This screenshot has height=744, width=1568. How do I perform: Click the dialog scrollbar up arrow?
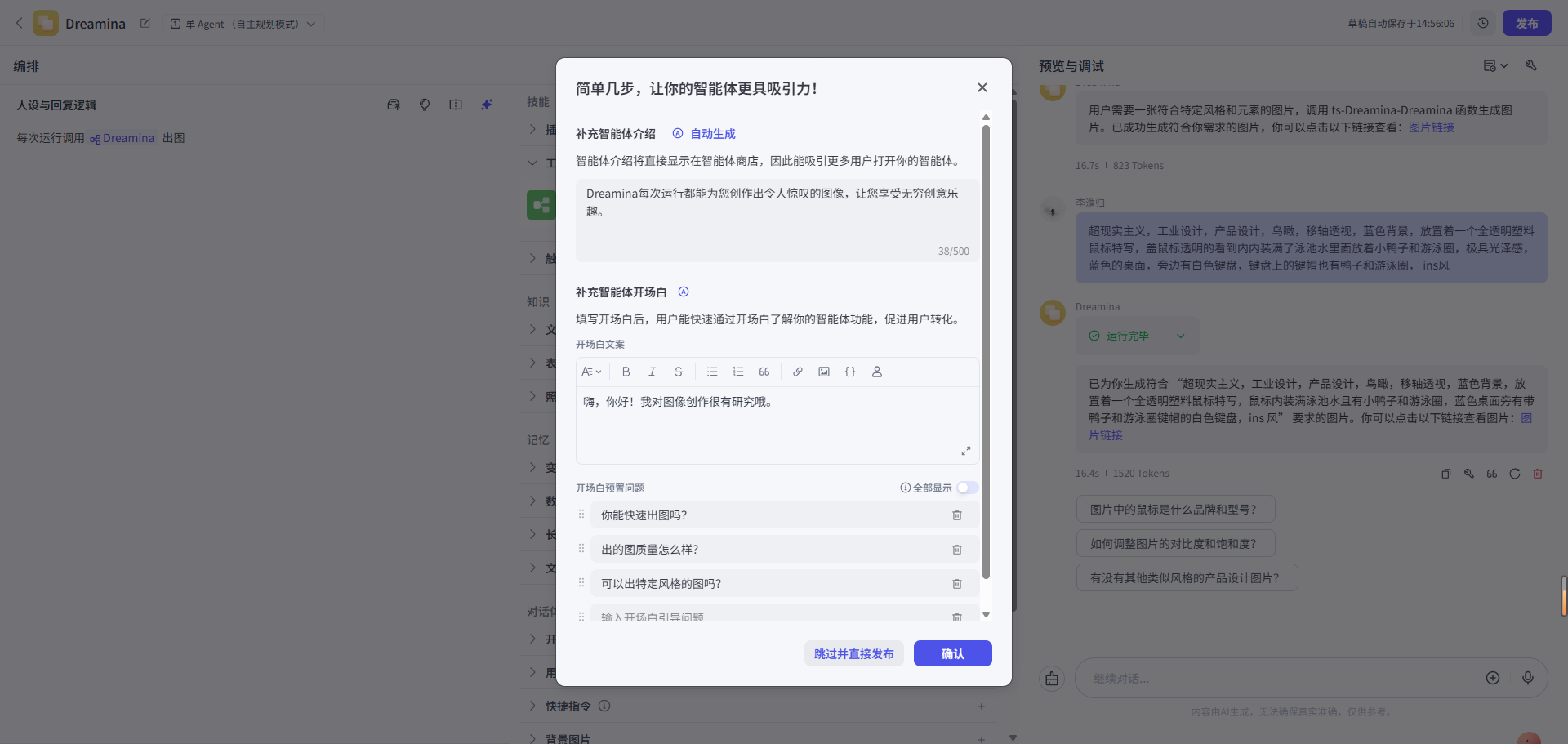click(986, 118)
